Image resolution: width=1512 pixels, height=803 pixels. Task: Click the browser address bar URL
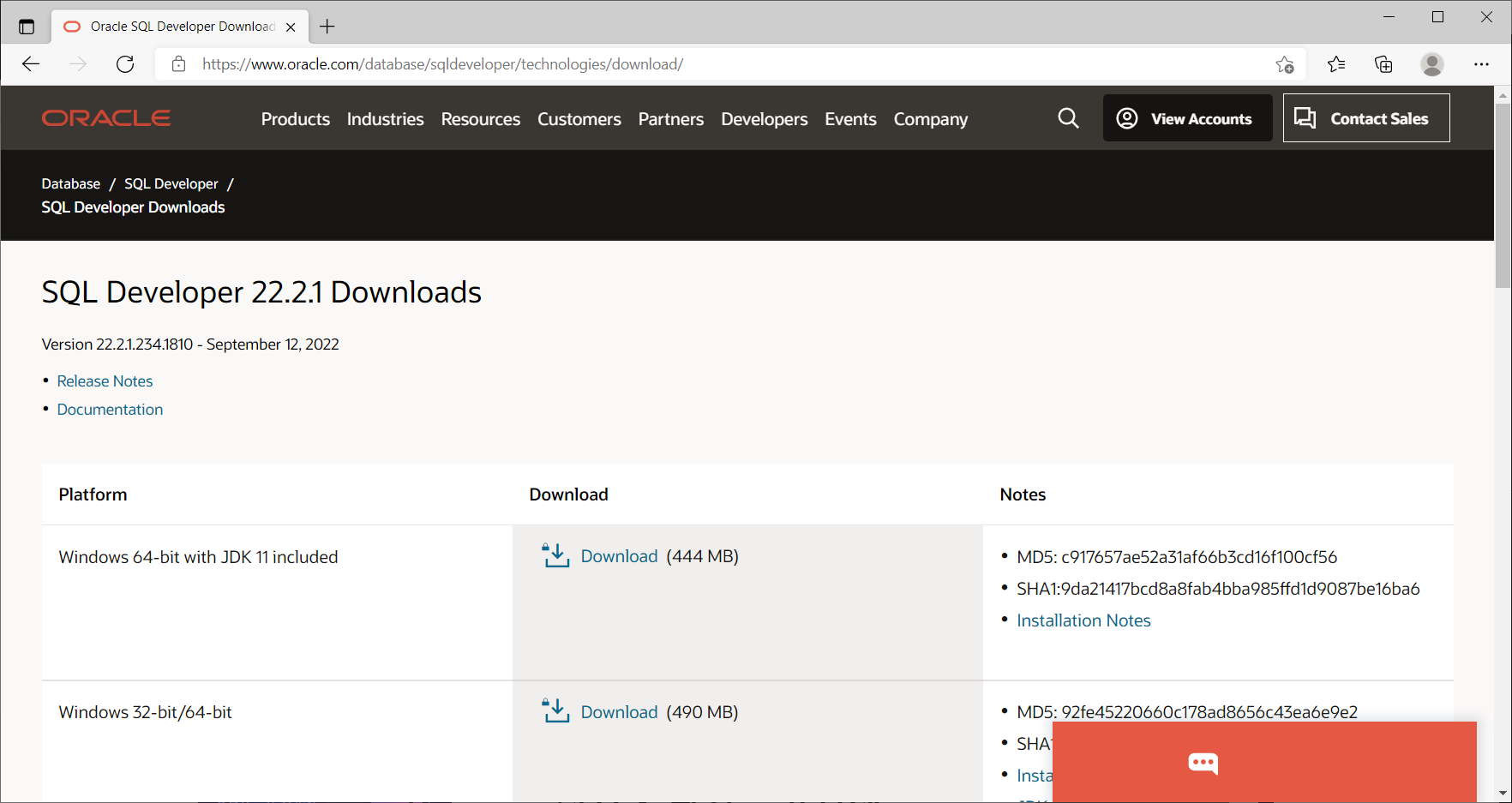tap(442, 64)
